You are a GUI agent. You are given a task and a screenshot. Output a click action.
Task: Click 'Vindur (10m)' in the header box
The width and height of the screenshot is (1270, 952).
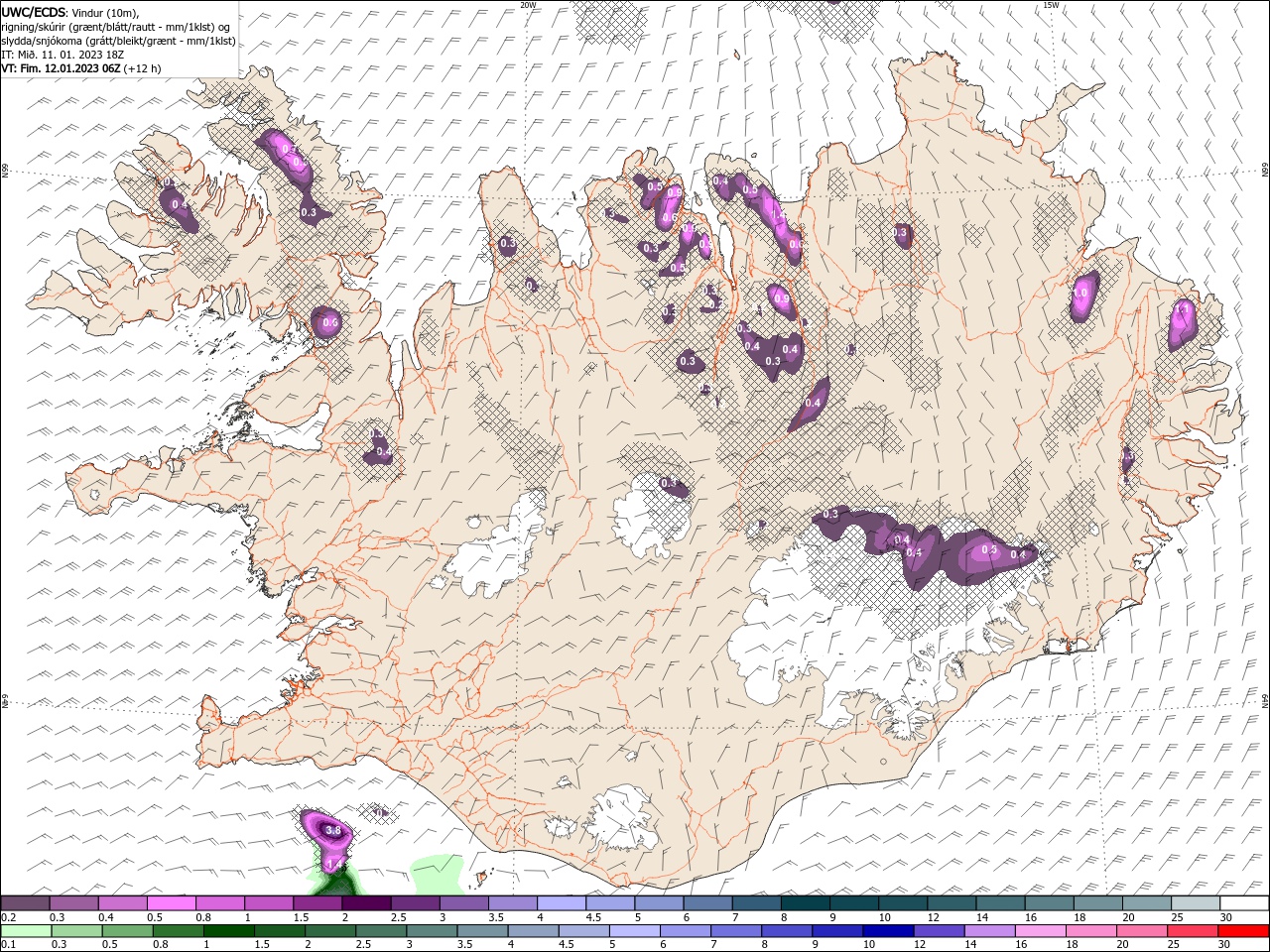tap(106, 12)
